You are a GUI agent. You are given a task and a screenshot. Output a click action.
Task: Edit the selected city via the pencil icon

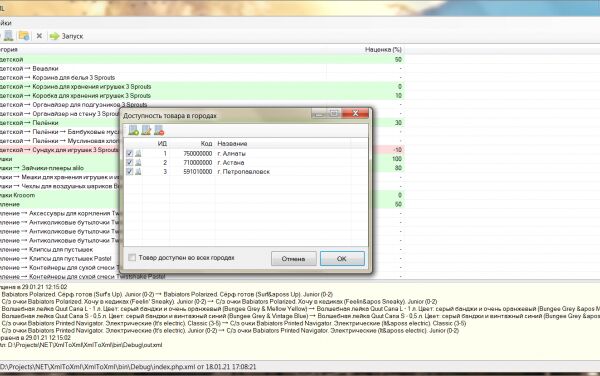[x=146, y=130]
